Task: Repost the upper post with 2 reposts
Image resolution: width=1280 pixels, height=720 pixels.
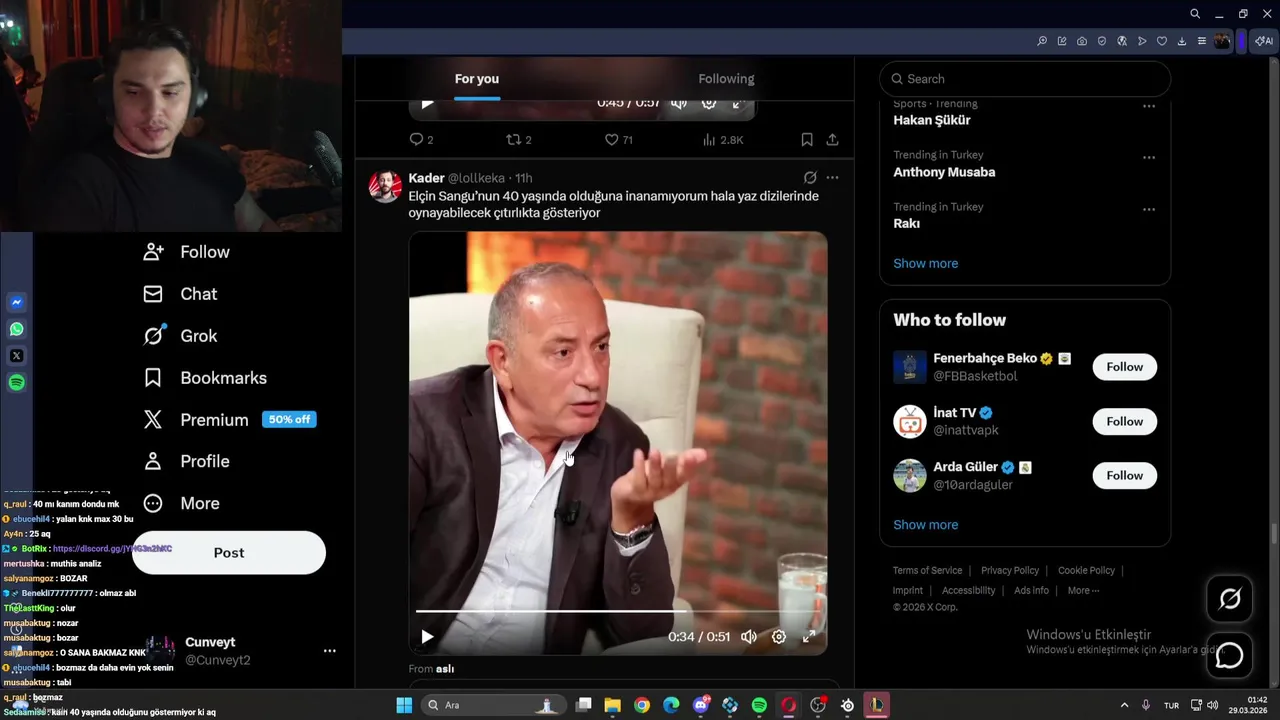Action: pos(518,140)
